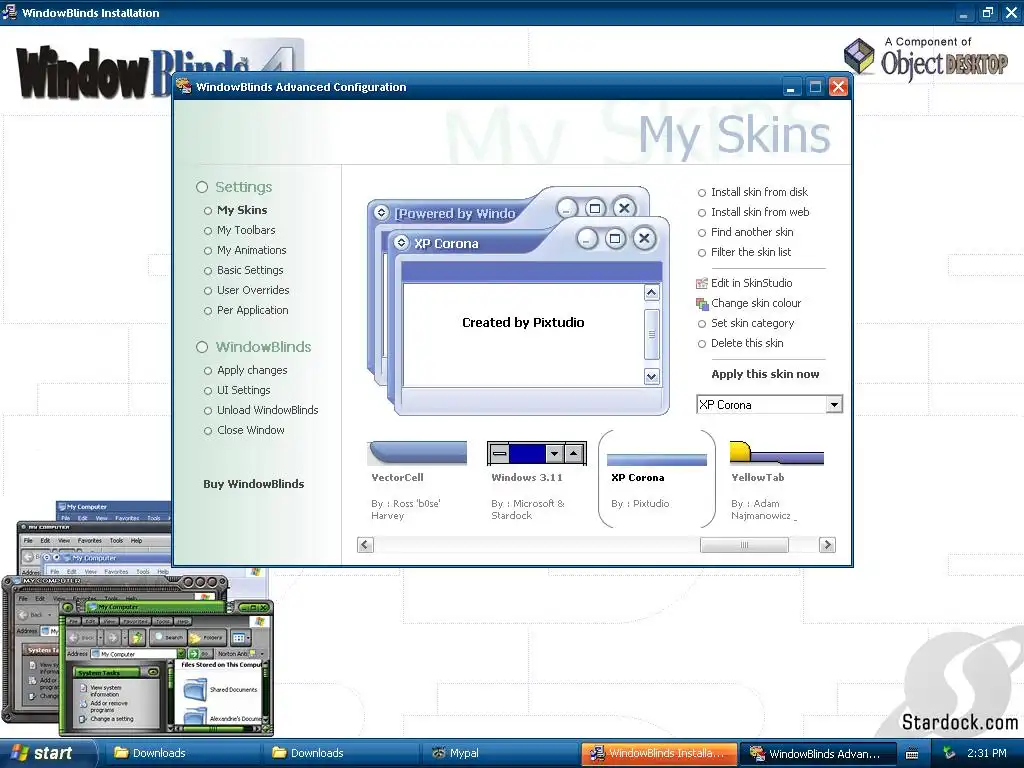Collapse the WindowBlinds section header

pyautogui.click(x=253, y=347)
